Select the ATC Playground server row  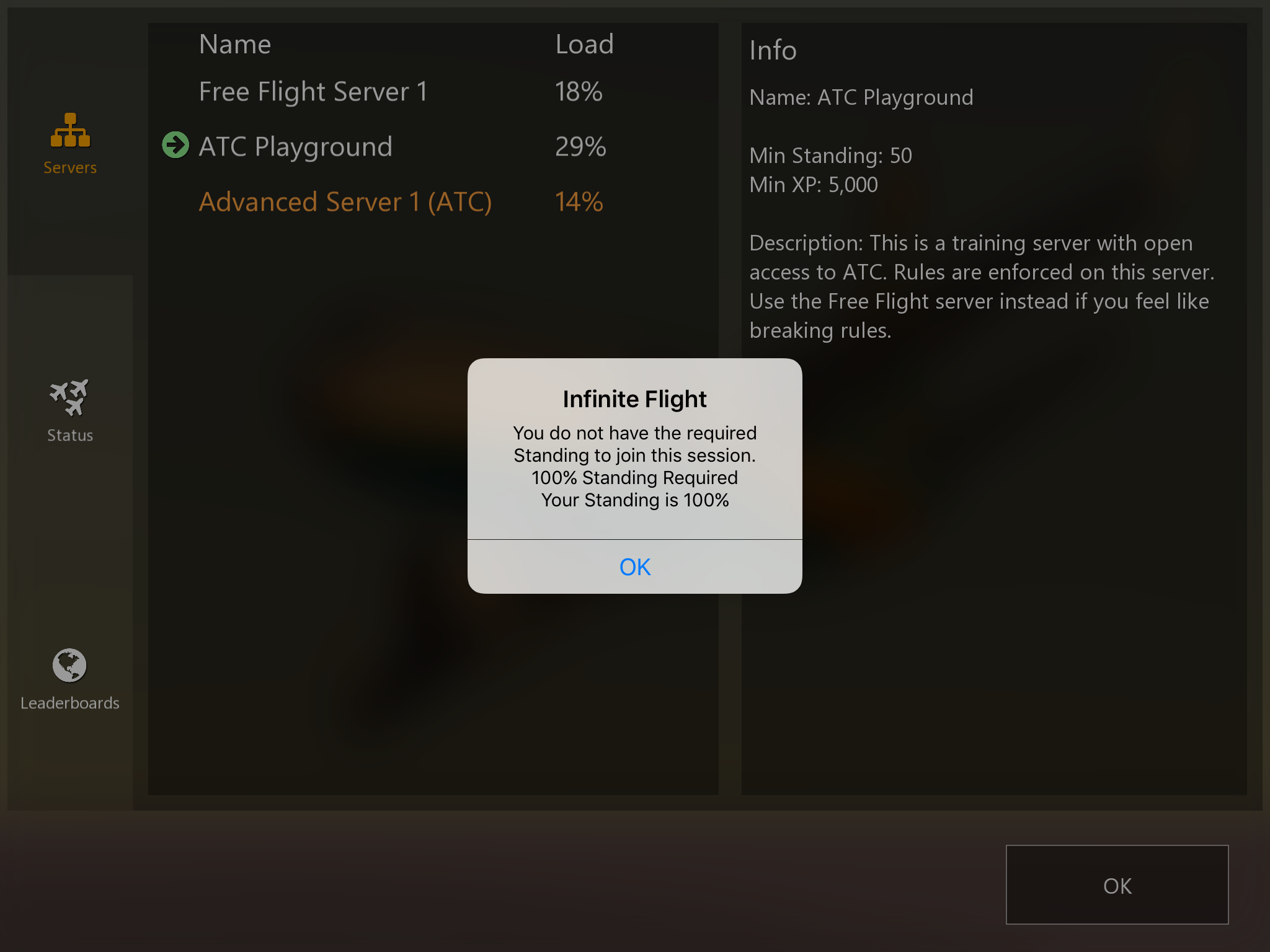433,146
